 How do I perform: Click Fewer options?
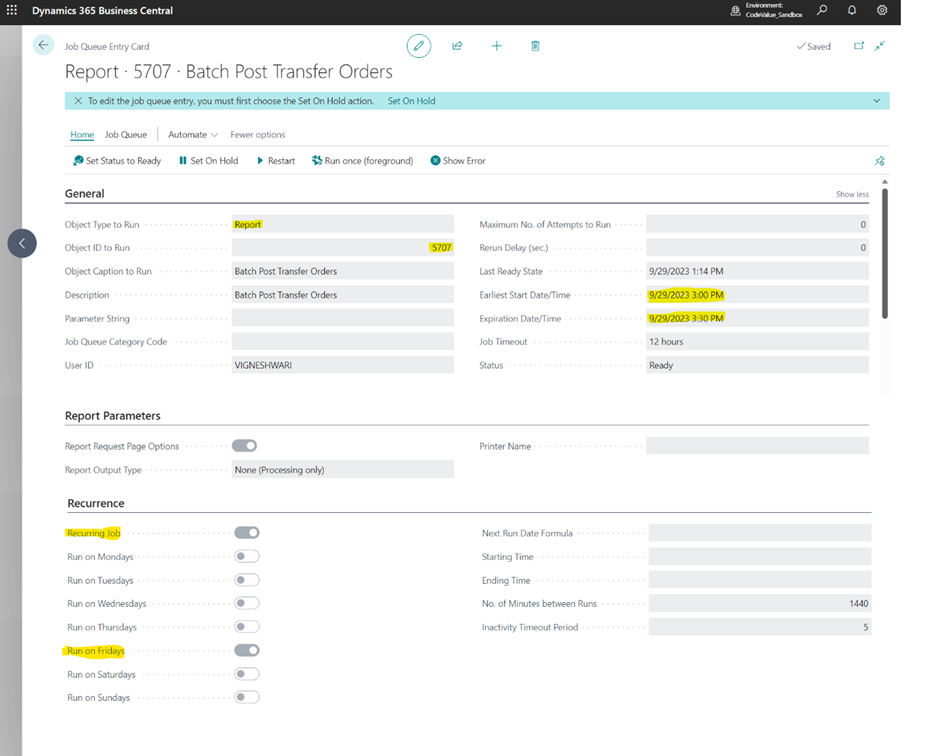(258, 135)
